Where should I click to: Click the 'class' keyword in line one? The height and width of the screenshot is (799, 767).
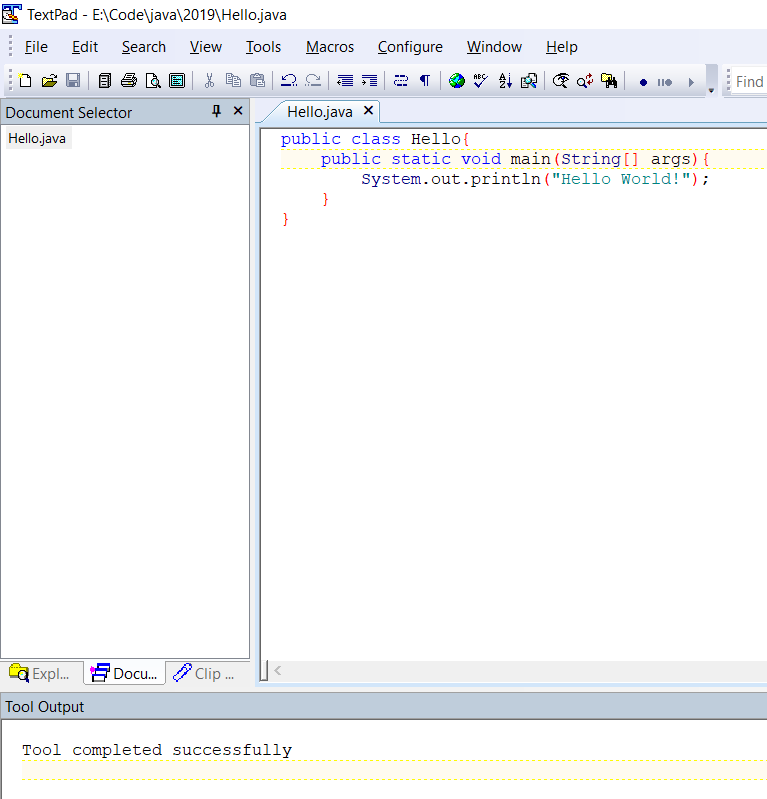click(x=376, y=139)
